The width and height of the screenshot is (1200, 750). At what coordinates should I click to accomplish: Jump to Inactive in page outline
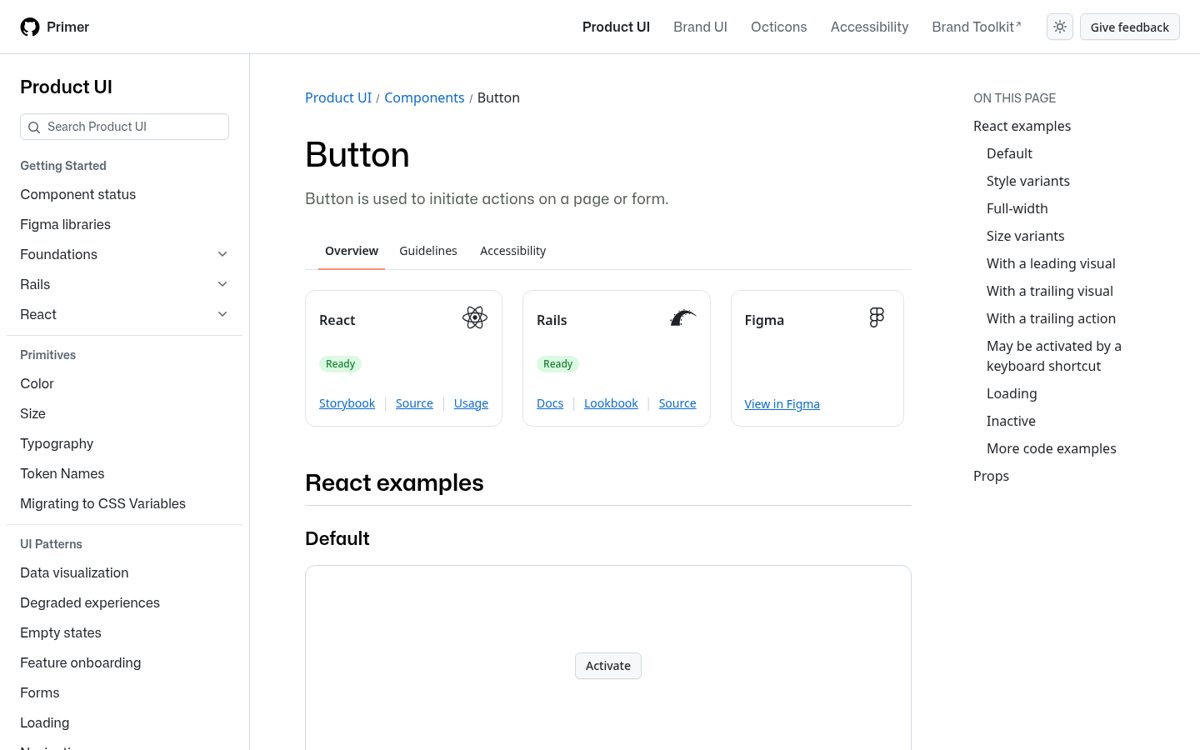click(x=1011, y=421)
